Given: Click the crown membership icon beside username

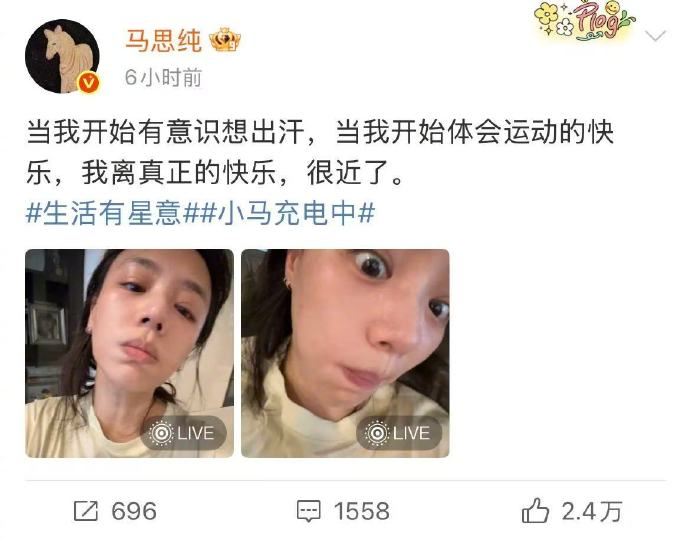Looking at the screenshot, I should (225, 40).
